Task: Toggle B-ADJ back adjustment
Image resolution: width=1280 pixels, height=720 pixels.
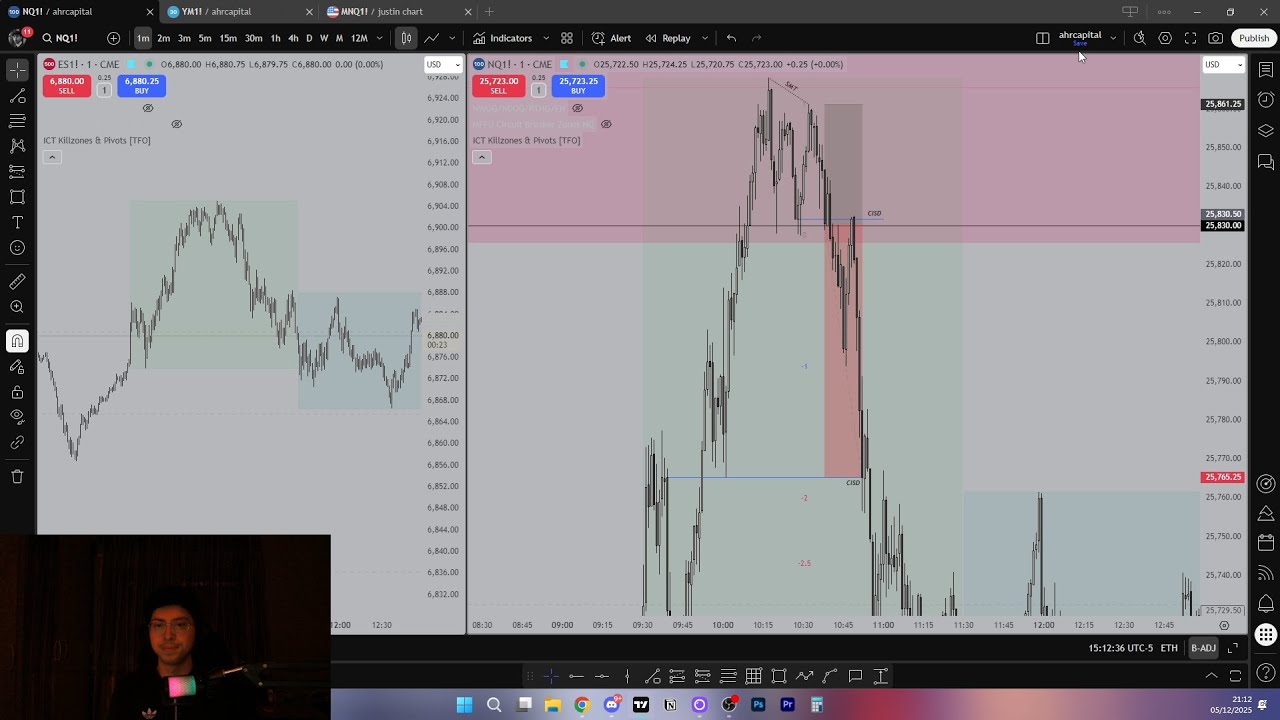Action: (x=1203, y=648)
